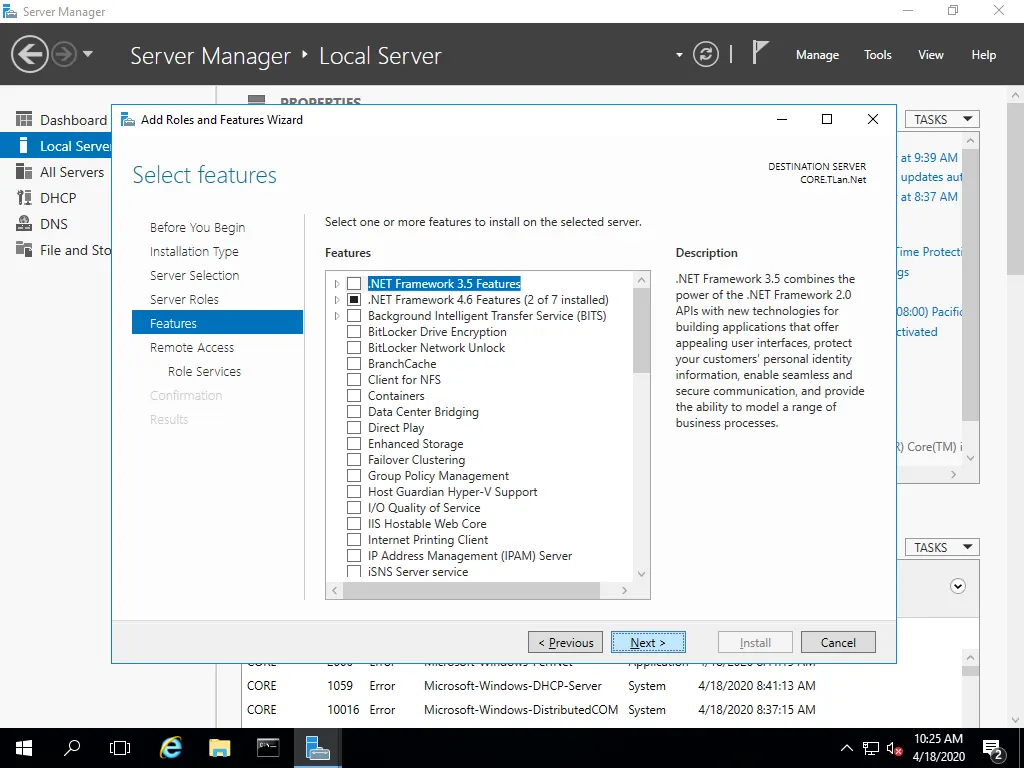Open navigation history dropdown arrow
Screen dimensions: 1024x768
pyautogui.click(x=88, y=54)
